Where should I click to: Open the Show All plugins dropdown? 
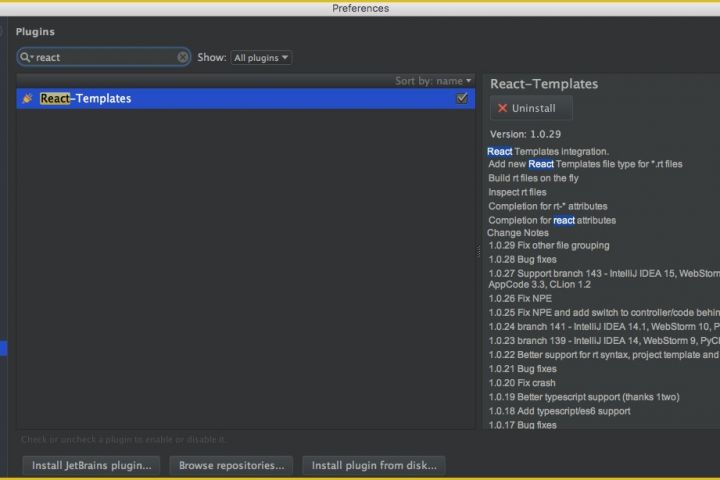[x=261, y=57]
